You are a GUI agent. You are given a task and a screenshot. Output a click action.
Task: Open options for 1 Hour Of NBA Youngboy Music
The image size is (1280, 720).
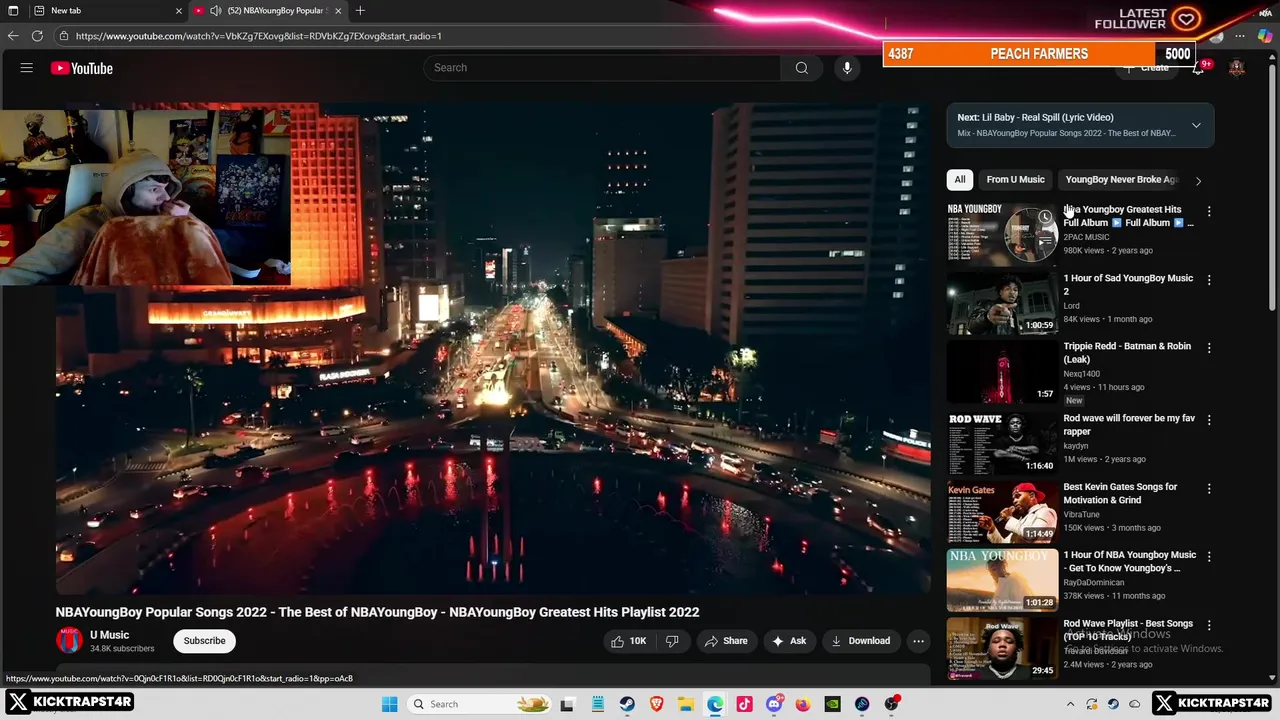[1209, 557]
